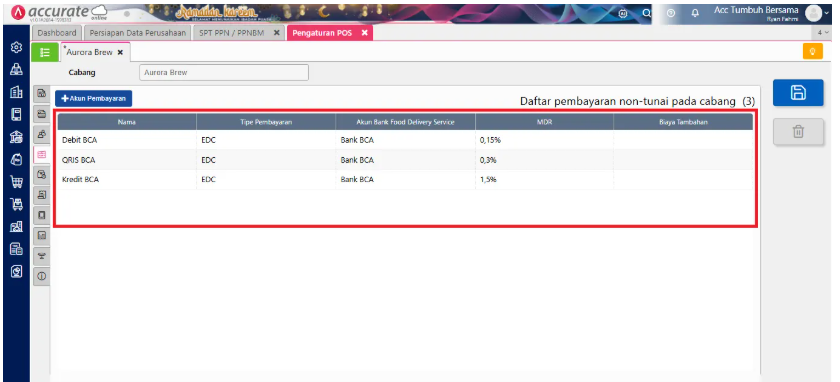840x382 pixels.
Task: Click the blue floppy-disk save button
Action: 798,93
